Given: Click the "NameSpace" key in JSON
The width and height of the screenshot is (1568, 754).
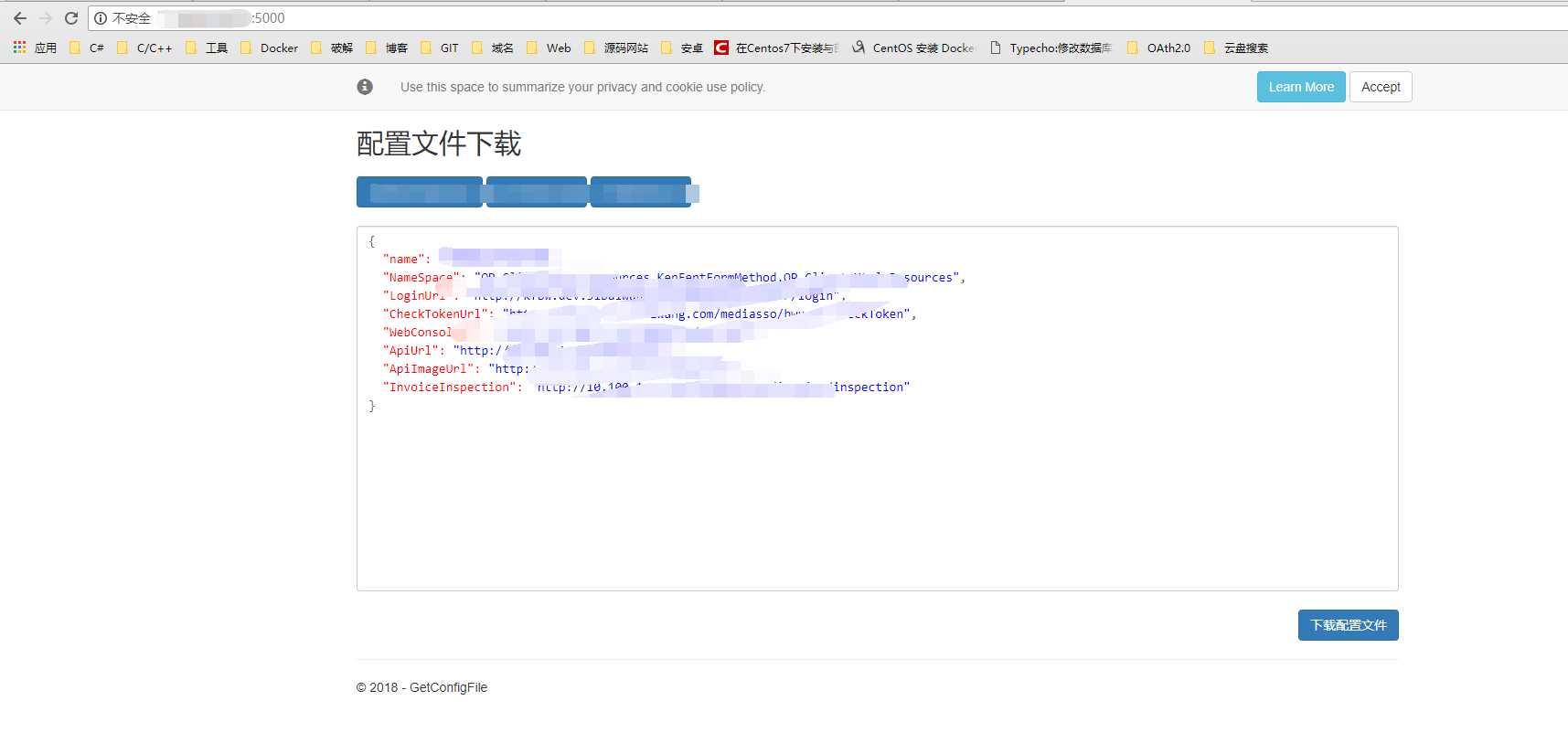Looking at the screenshot, I should point(421,278).
